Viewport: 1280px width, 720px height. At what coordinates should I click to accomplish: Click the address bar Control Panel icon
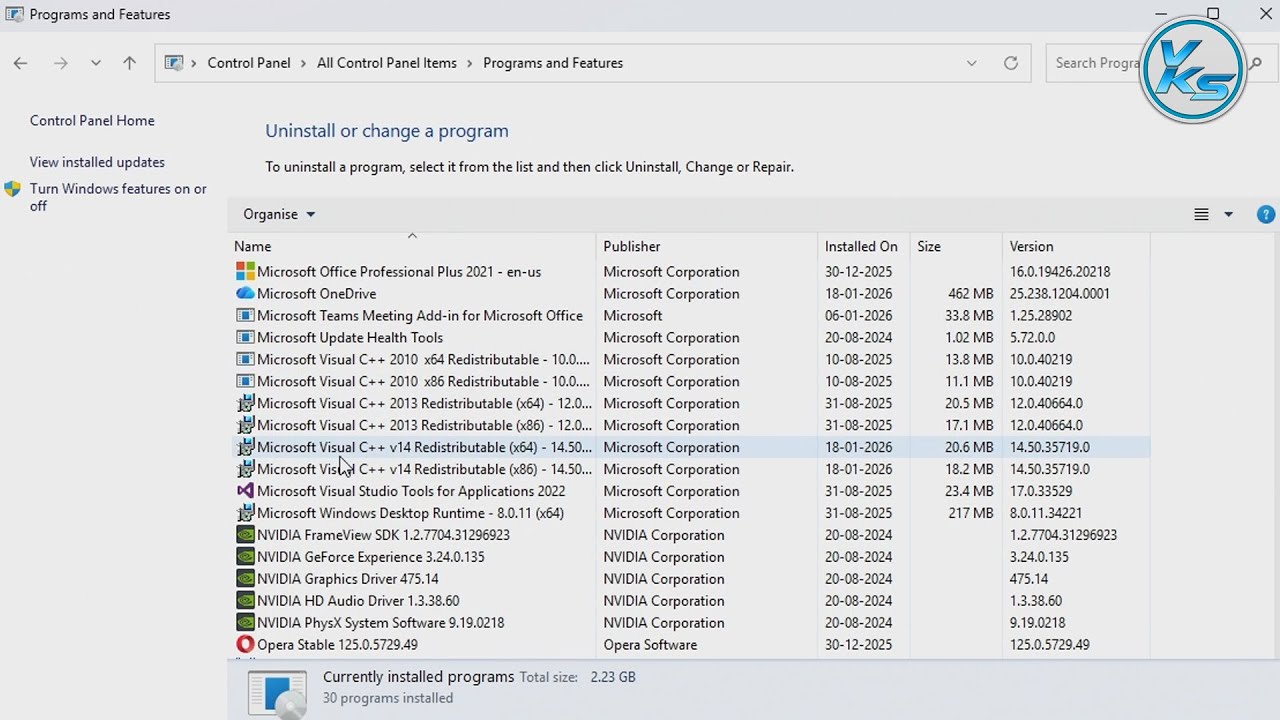pos(174,63)
